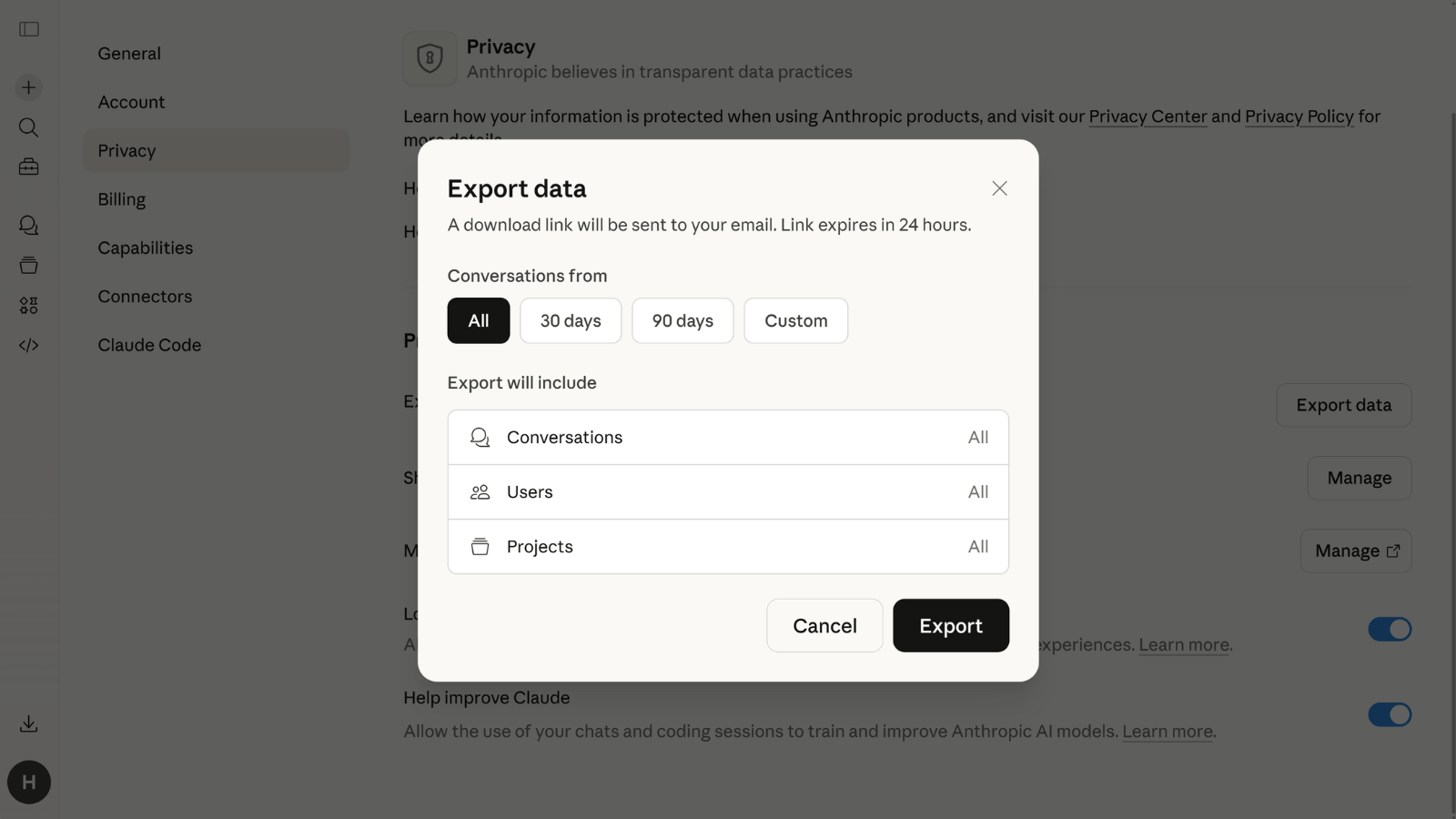
Task: Toggle the left sidebar panel icon
Action: click(x=29, y=29)
